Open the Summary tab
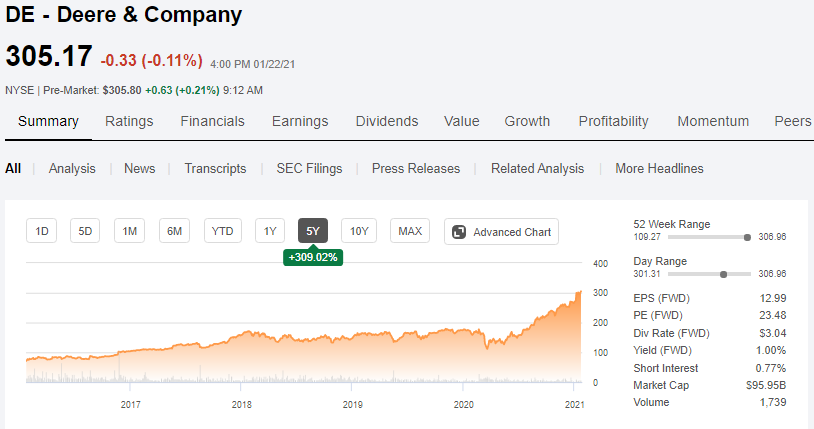 tap(48, 121)
